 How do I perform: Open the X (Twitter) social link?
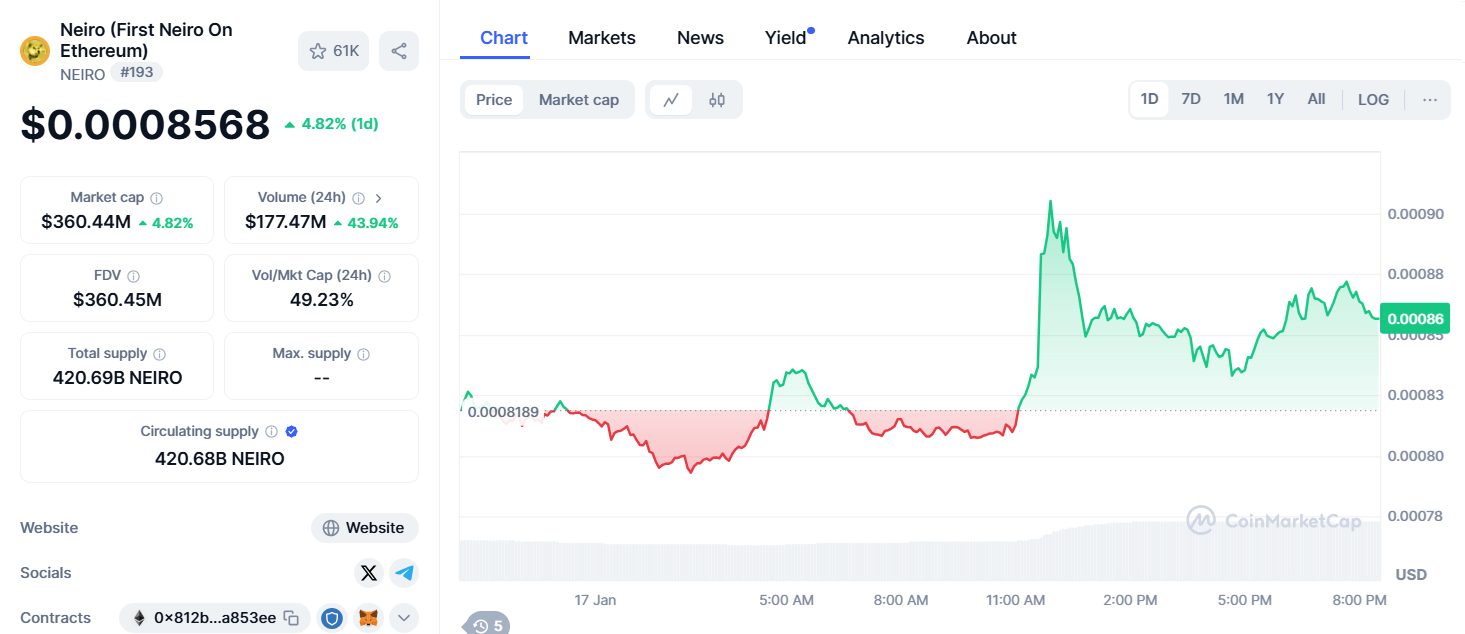click(369, 573)
